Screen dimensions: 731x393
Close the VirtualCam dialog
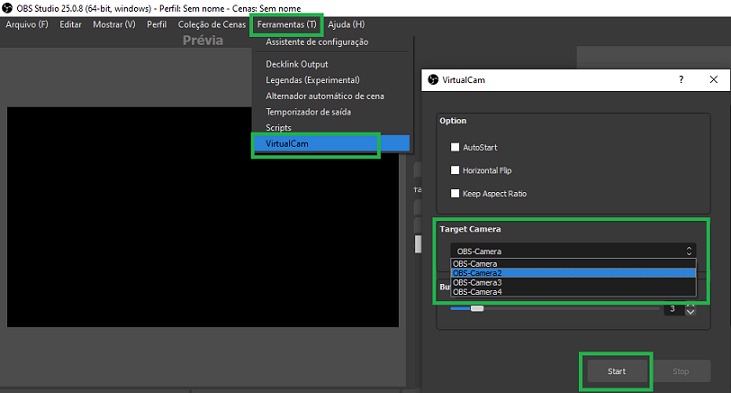click(713, 80)
